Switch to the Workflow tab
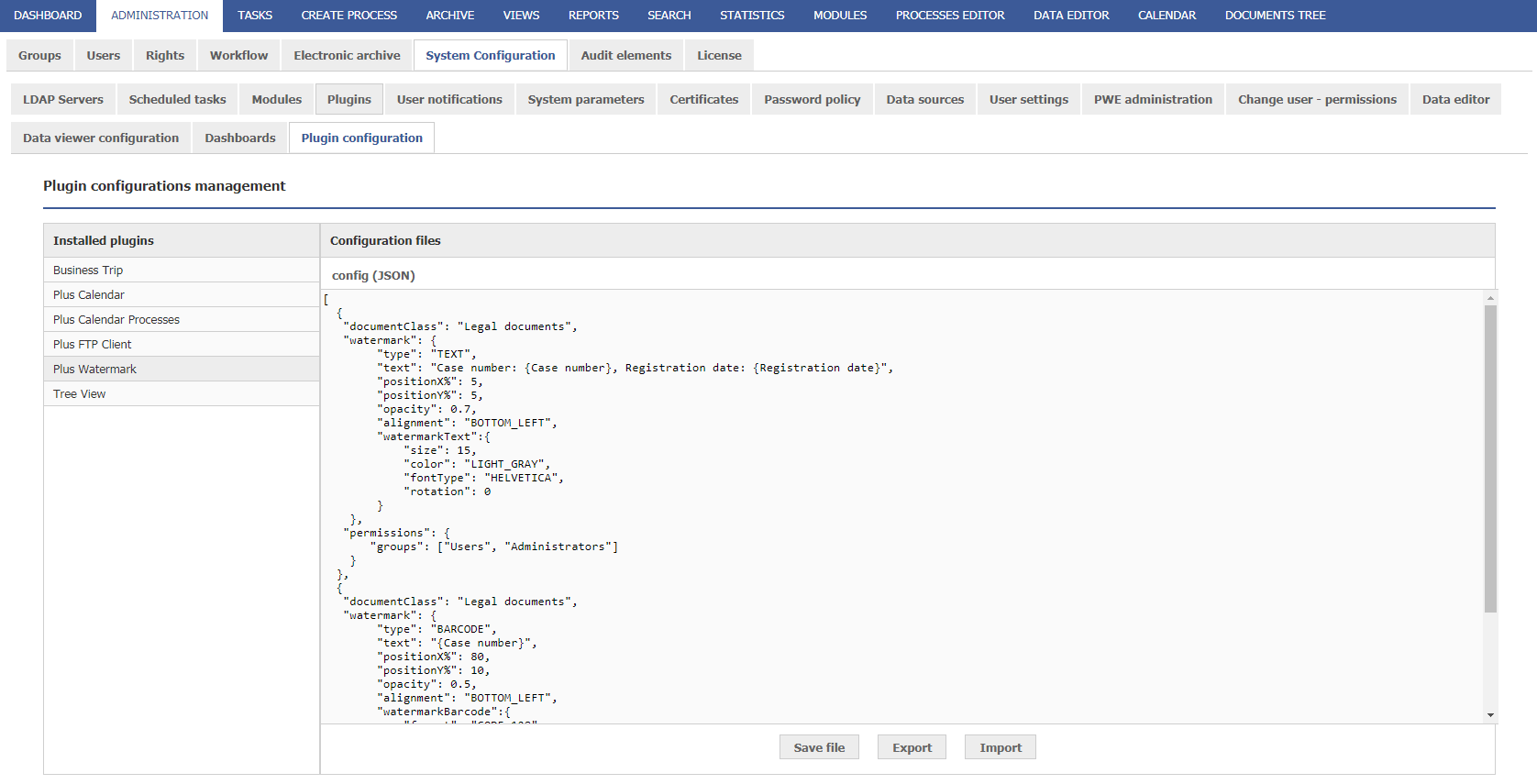The image size is (1537, 784). point(238,55)
